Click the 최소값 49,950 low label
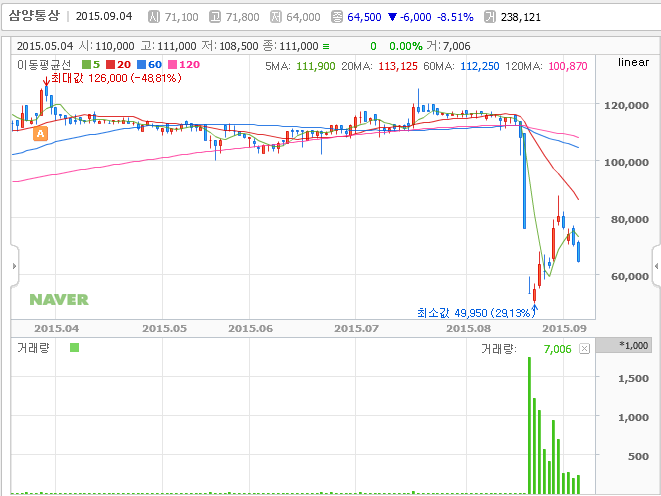Viewport: 661px width, 496px height. (473, 313)
